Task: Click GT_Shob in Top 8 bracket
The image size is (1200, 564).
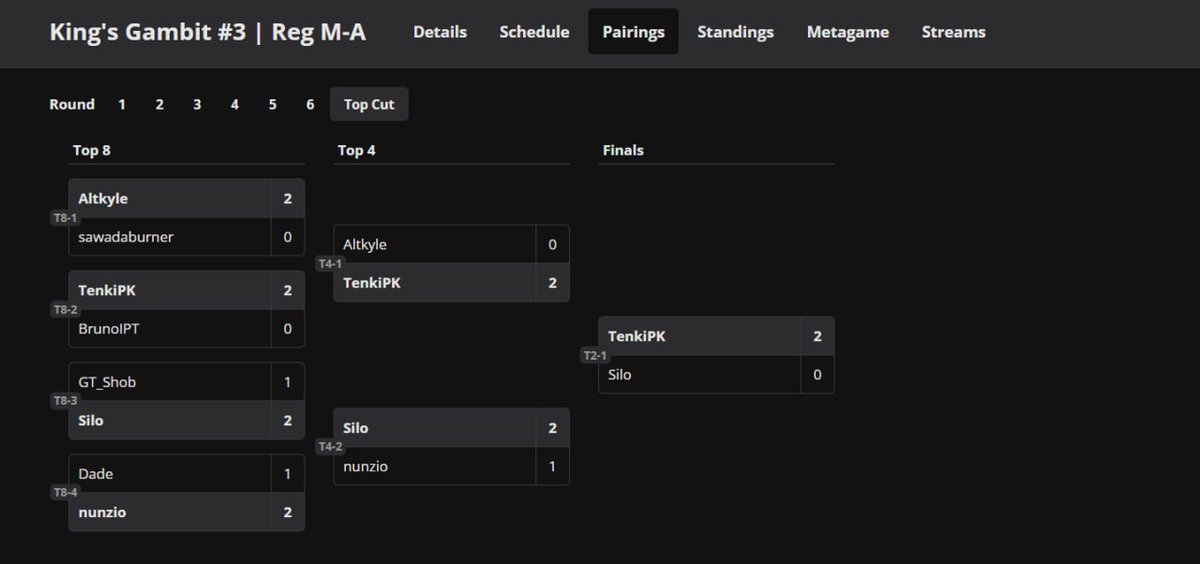Action: pyautogui.click(x=107, y=382)
